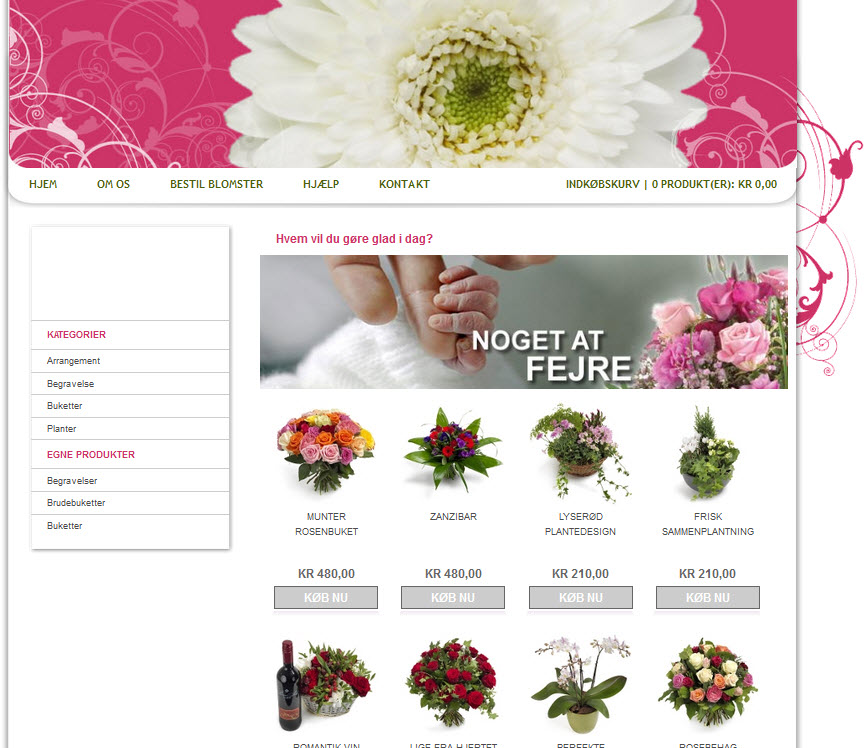Click the EGNE PRODUKTER sidebar heading
Screen dimensions: 864x748
pyautogui.click(x=91, y=455)
